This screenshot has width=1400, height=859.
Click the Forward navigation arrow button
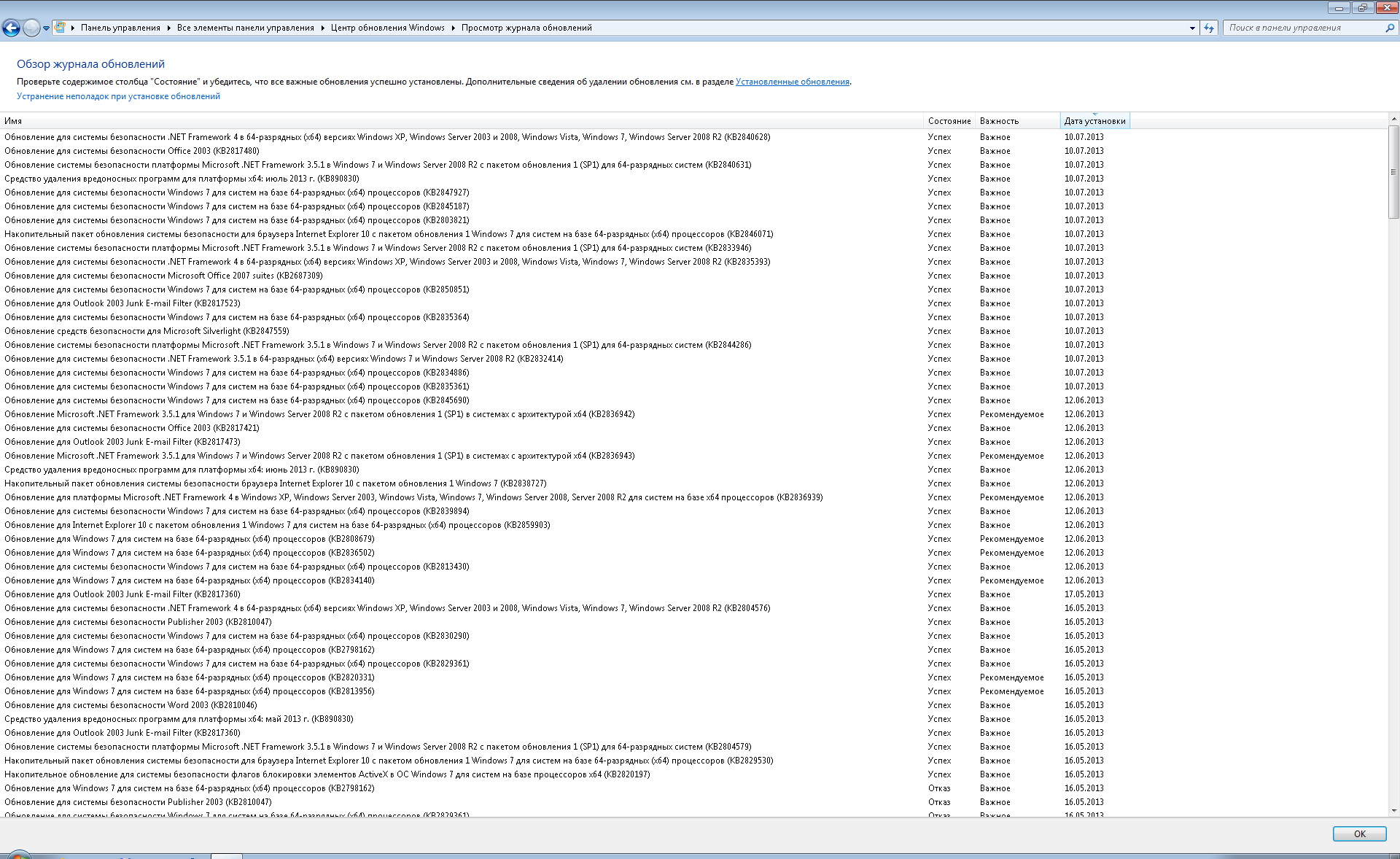tap(31, 28)
